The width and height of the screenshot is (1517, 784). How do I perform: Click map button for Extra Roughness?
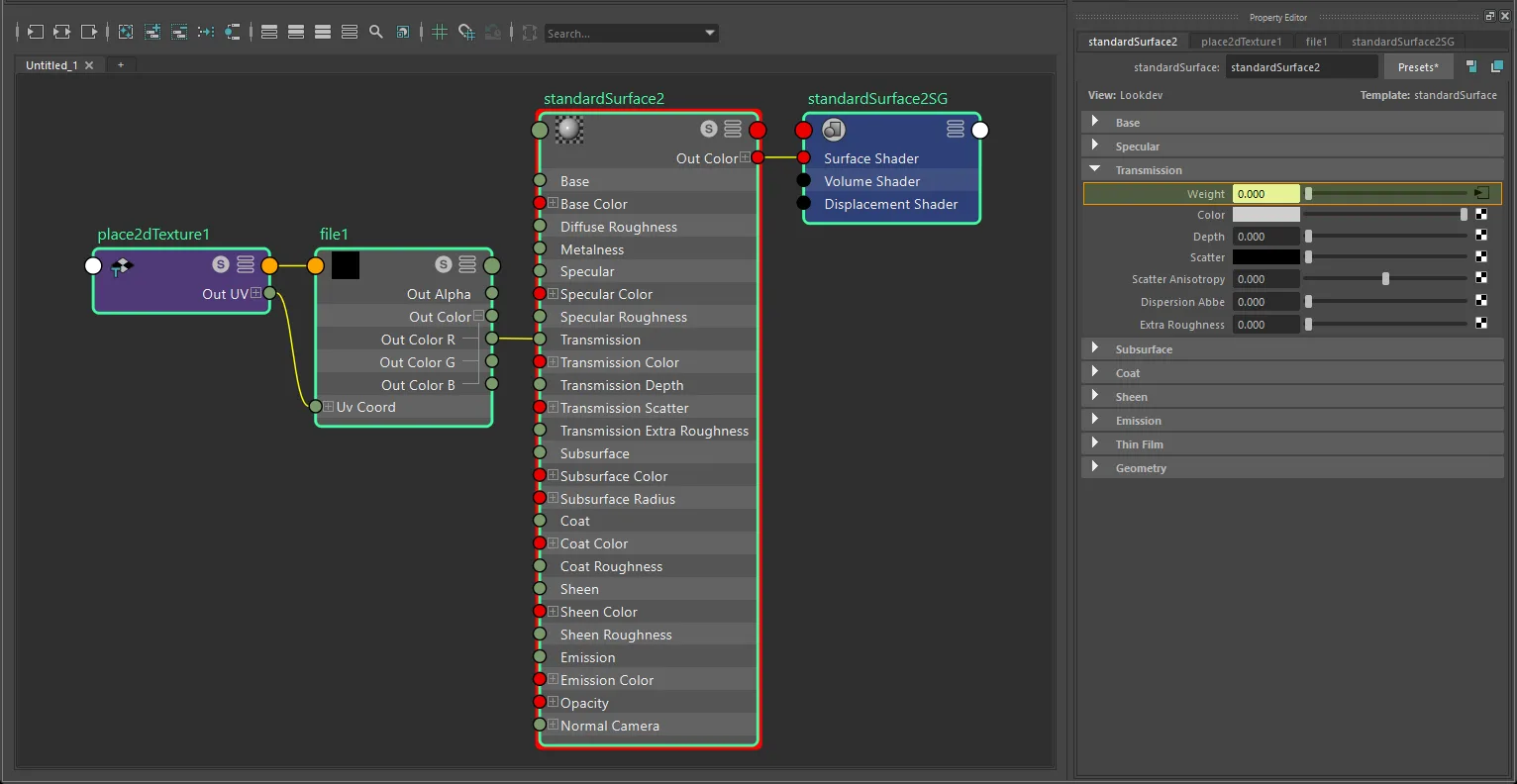coord(1481,324)
